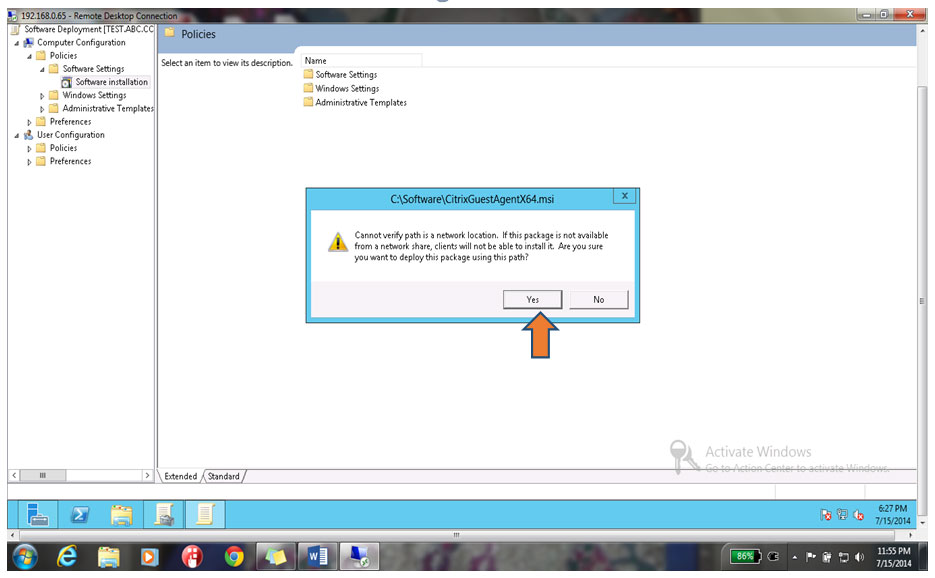This screenshot has height=578, width=935.
Task: Click the tree pane horizontal scrollbar right arrow
Action: pos(147,475)
